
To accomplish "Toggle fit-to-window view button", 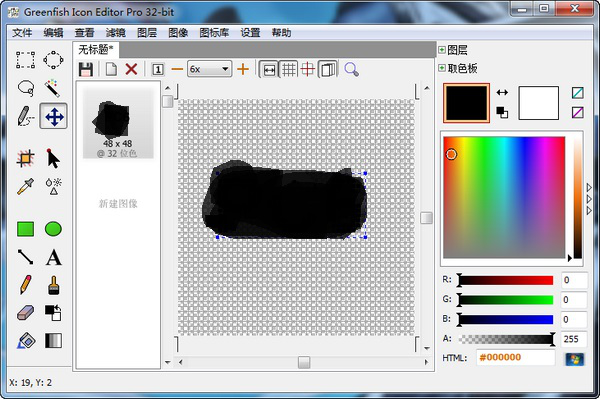I will (x=269, y=70).
